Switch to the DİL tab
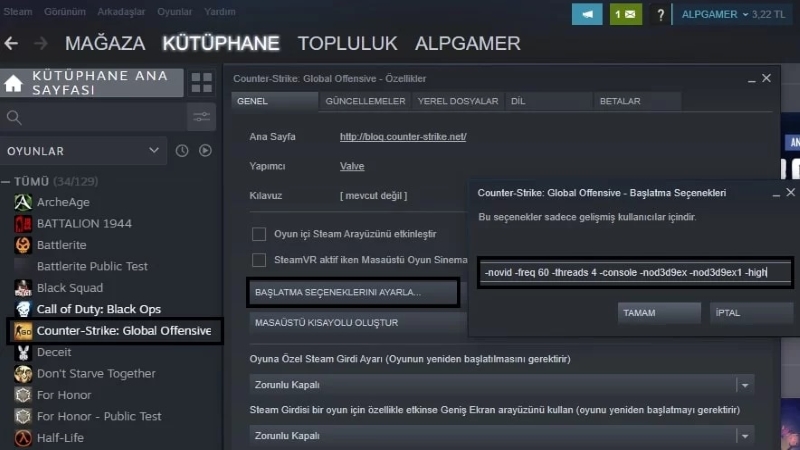Image resolution: width=800 pixels, height=450 pixels. [549, 101]
